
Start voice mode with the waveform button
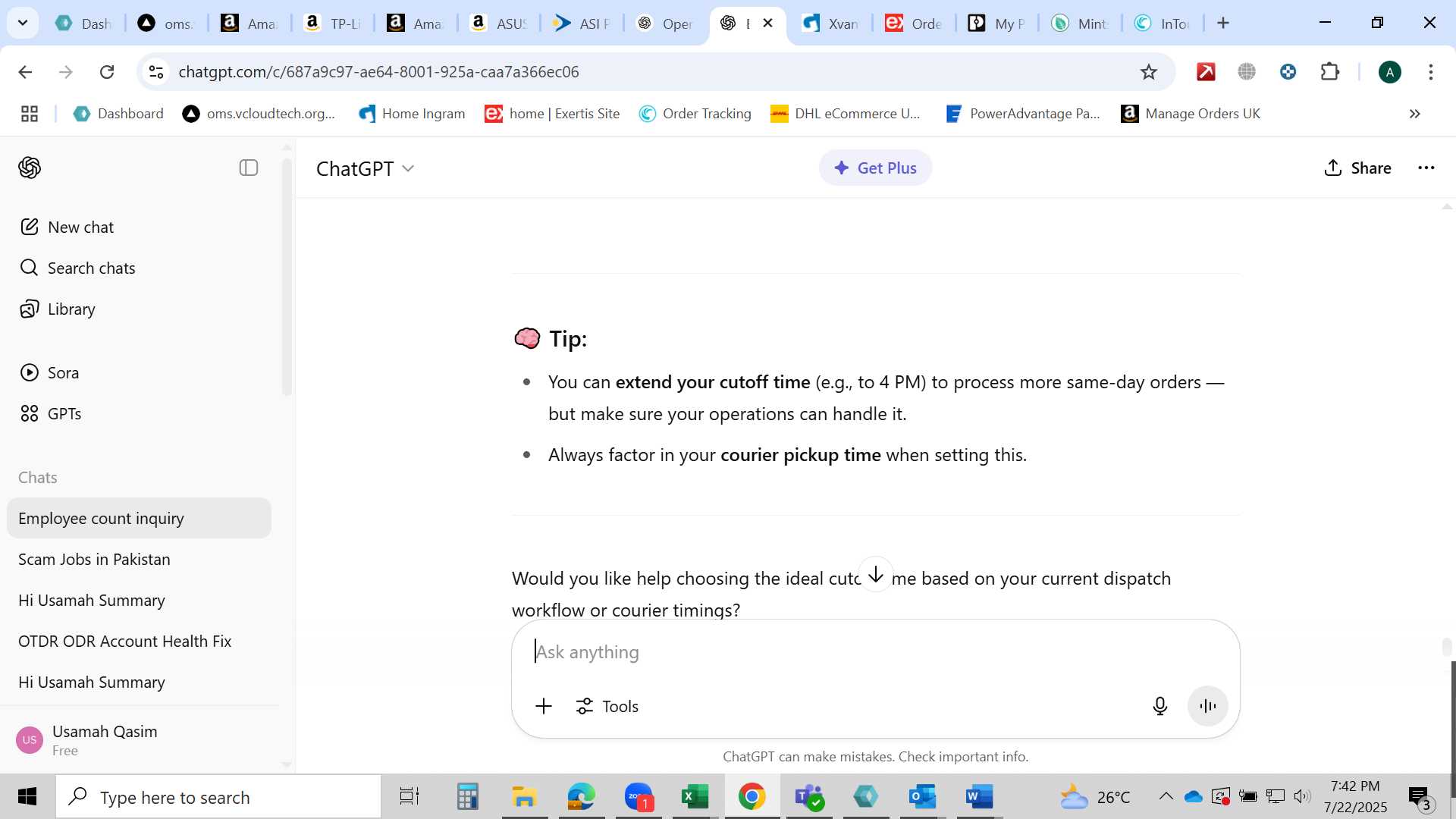1208,706
